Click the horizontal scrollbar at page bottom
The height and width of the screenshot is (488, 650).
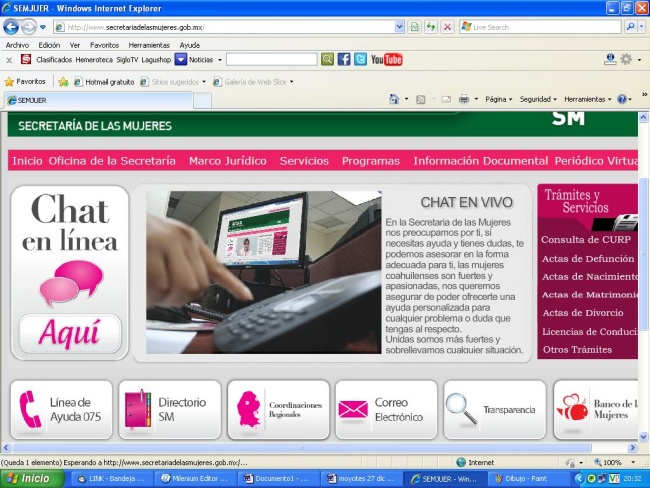tap(300, 449)
